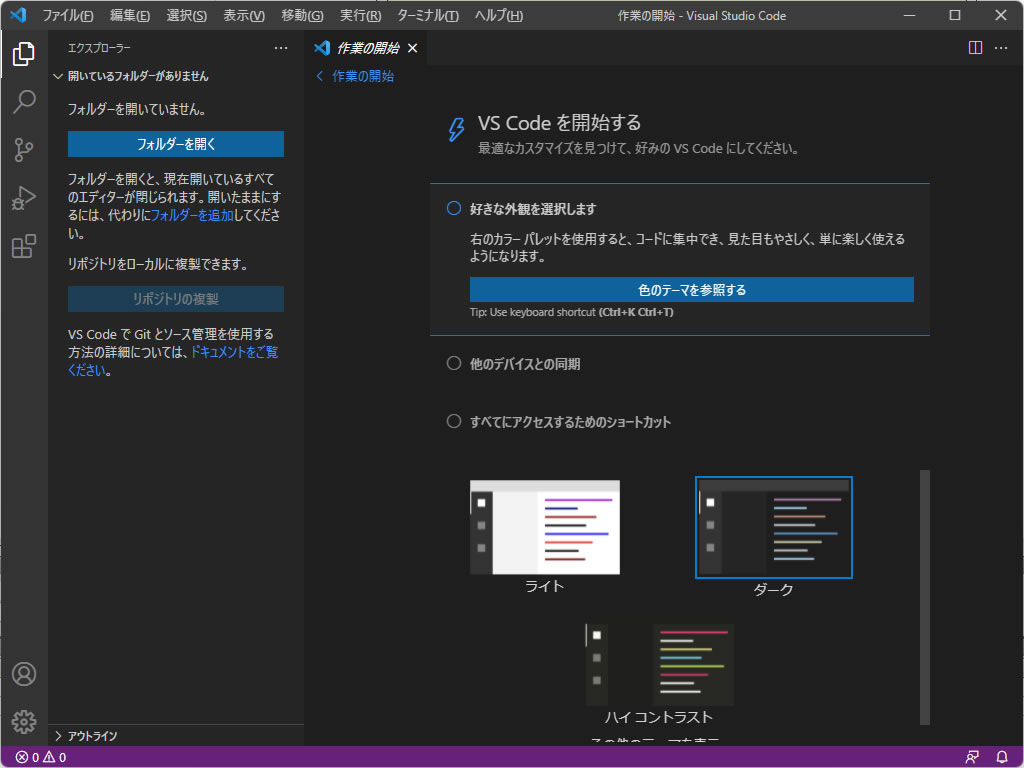Select the すべてにアクセスするためのショートカット step circle
This screenshot has height=768, width=1024.
tap(454, 422)
